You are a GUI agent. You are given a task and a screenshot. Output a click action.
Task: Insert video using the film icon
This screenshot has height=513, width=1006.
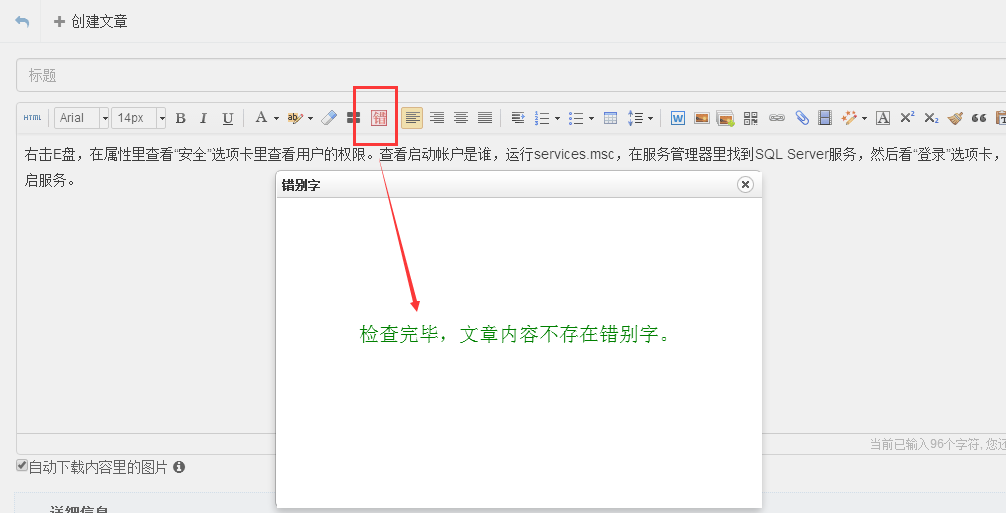(x=825, y=118)
